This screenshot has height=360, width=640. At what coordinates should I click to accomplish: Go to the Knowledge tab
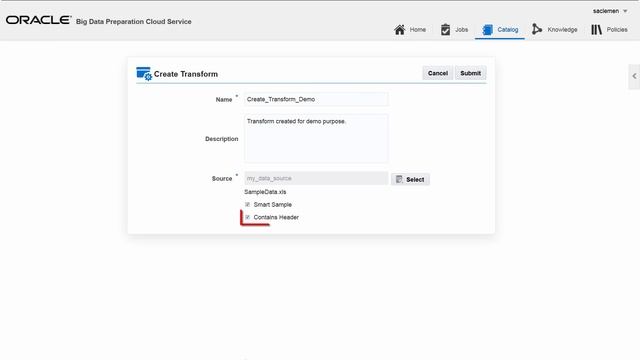tap(554, 29)
